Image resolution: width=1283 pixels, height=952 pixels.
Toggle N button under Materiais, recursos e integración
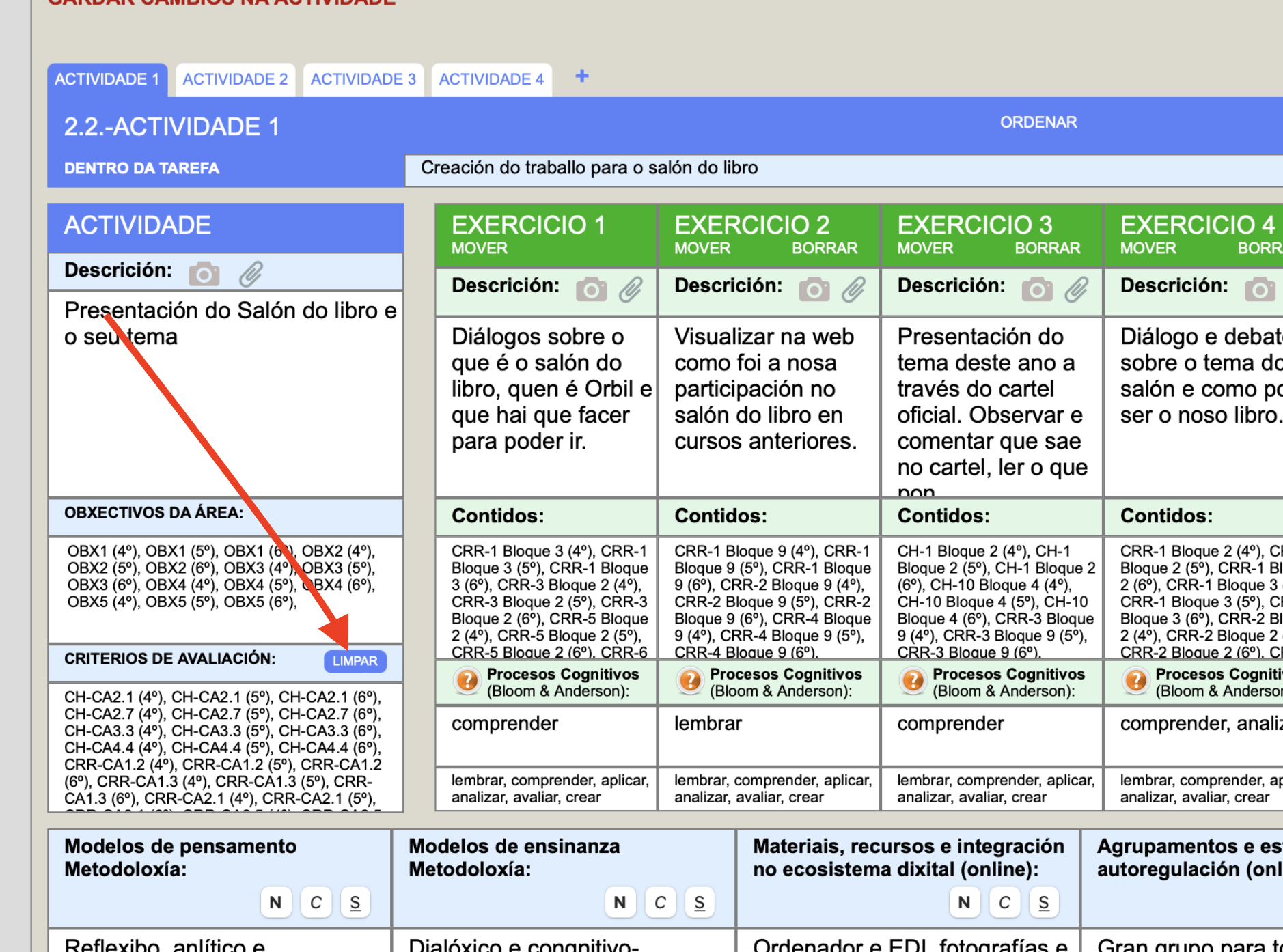click(x=965, y=903)
